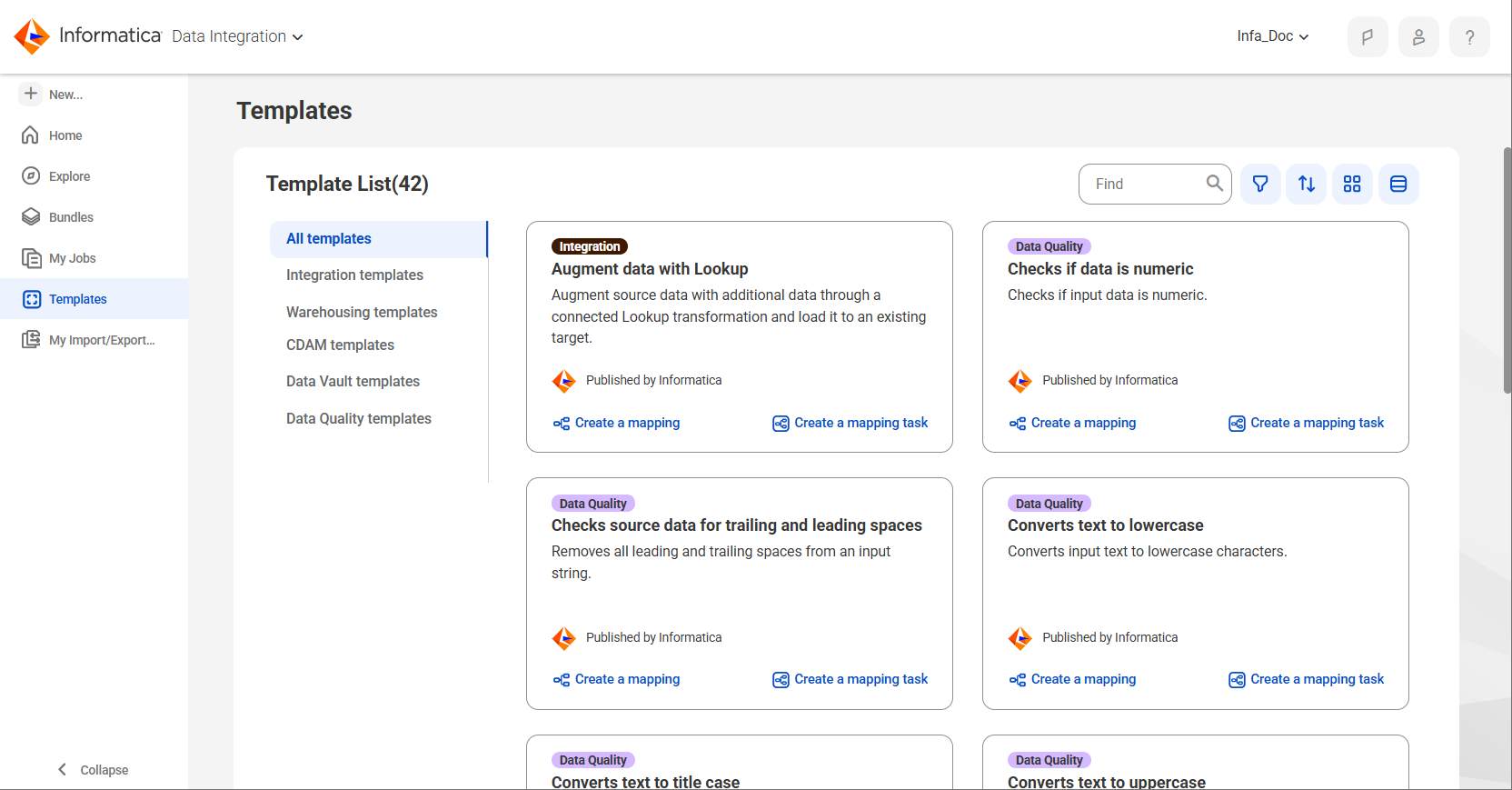Create a mapping task from Augment data with Lookup
The image size is (1512, 790).
click(x=850, y=423)
